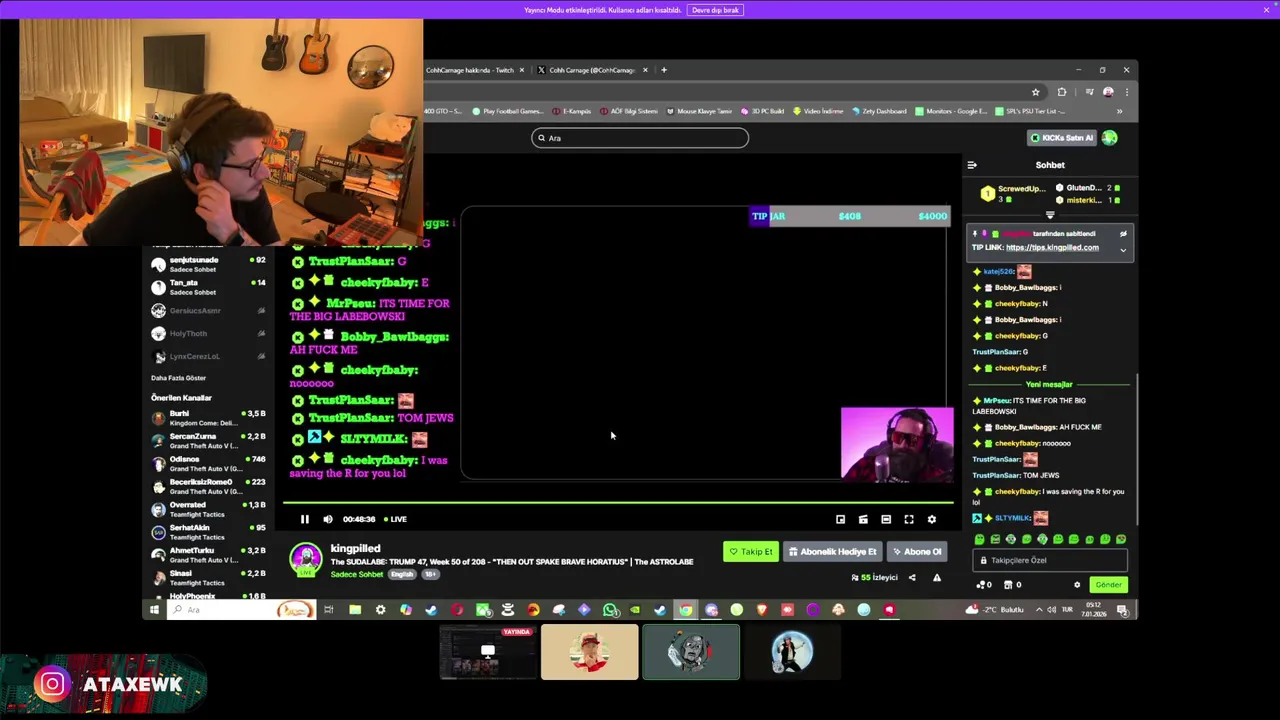1280x720 pixels.
Task: Hide the pinned chat message
Action: tap(1123, 234)
